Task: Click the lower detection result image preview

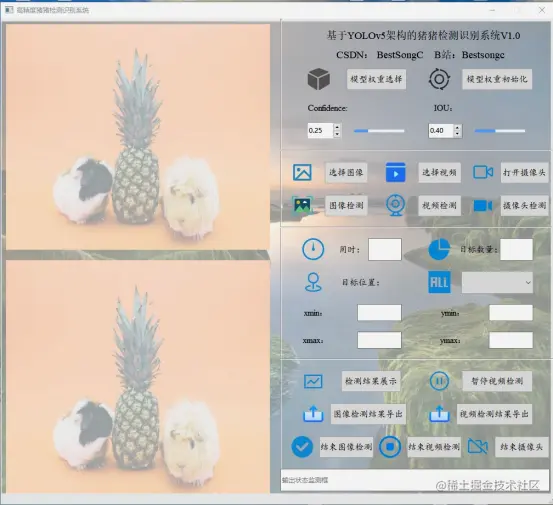Action: tap(138, 376)
